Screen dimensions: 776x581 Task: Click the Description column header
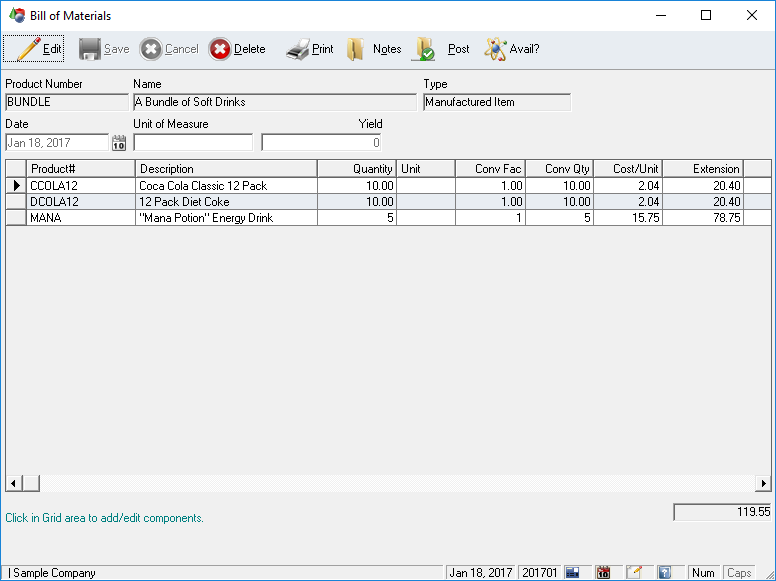(x=226, y=169)
